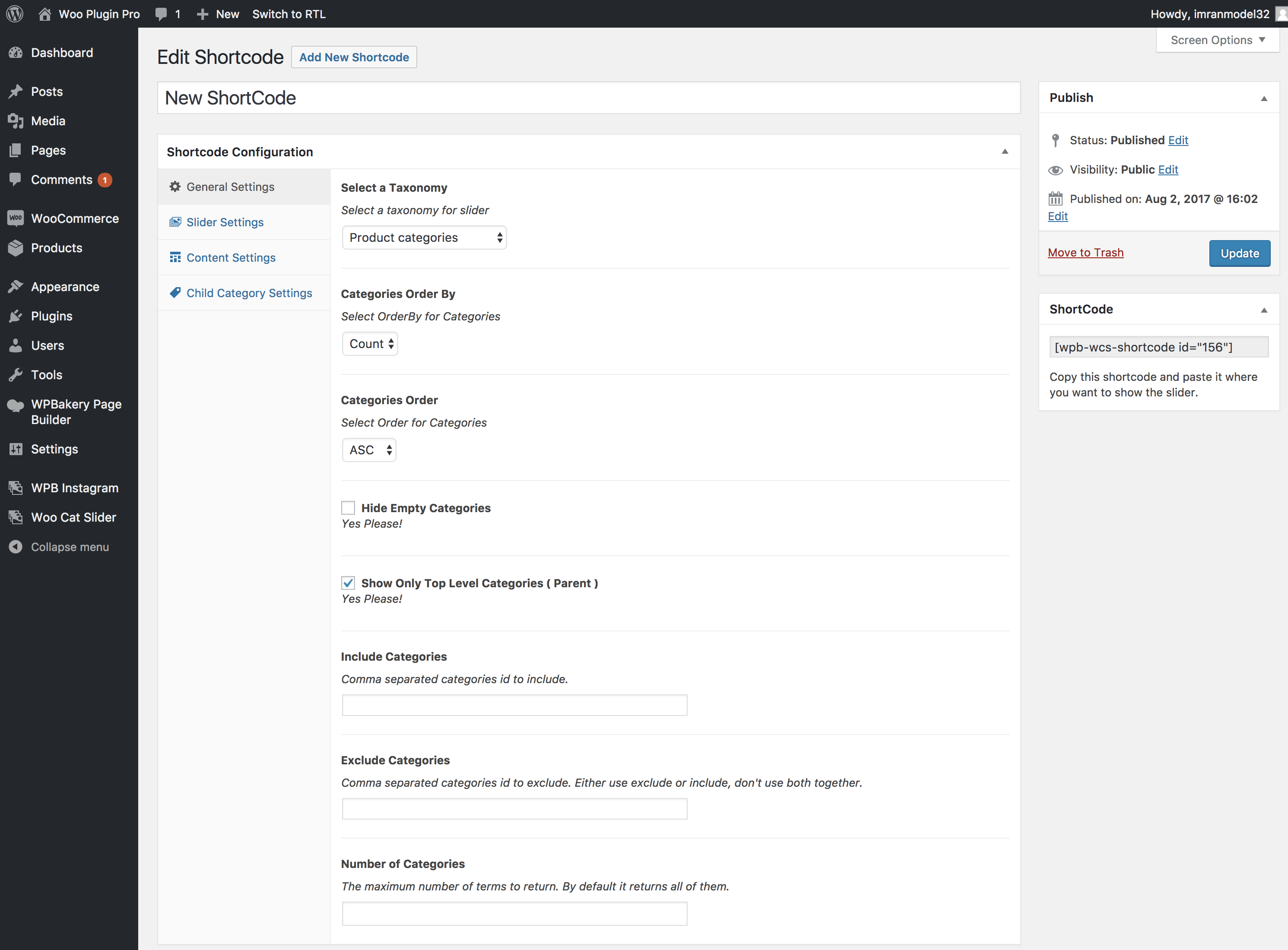Open the WPB Instagram menu item

69,488
